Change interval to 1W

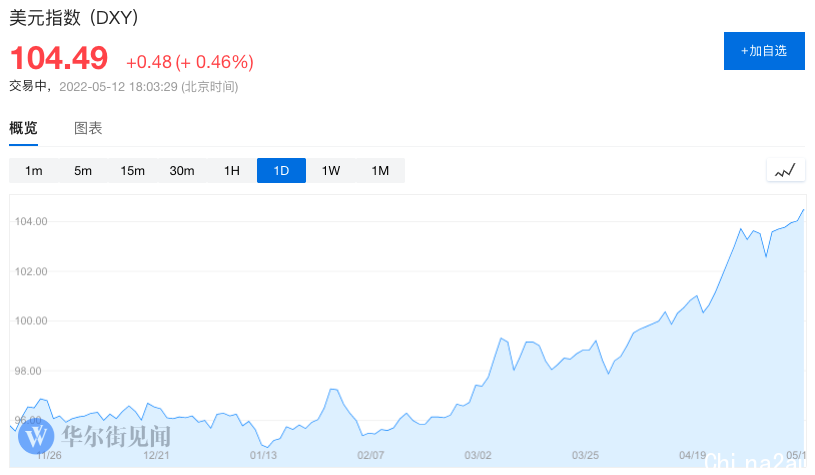(331, 170)
